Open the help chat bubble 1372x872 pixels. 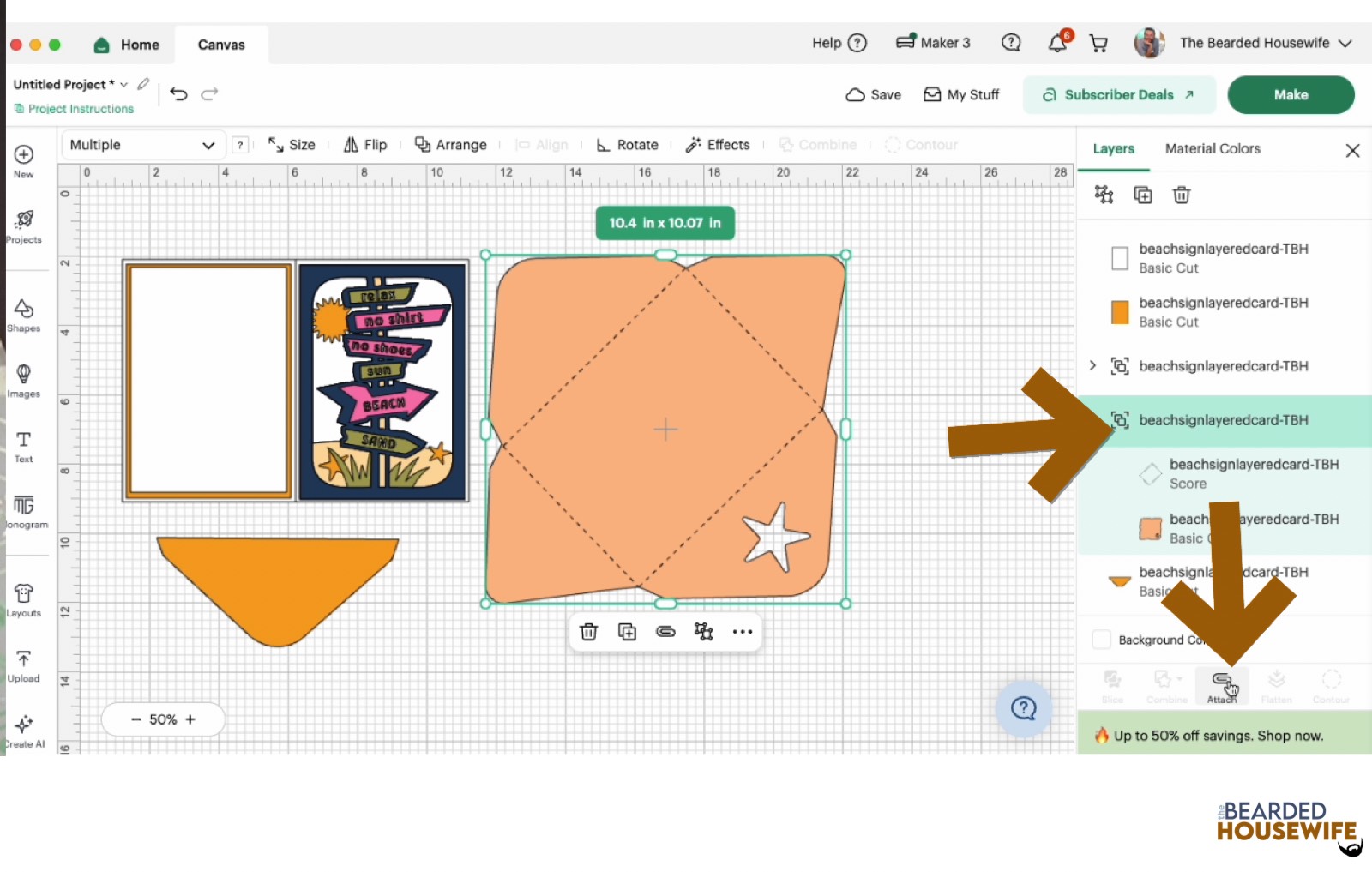point(1024,708)
